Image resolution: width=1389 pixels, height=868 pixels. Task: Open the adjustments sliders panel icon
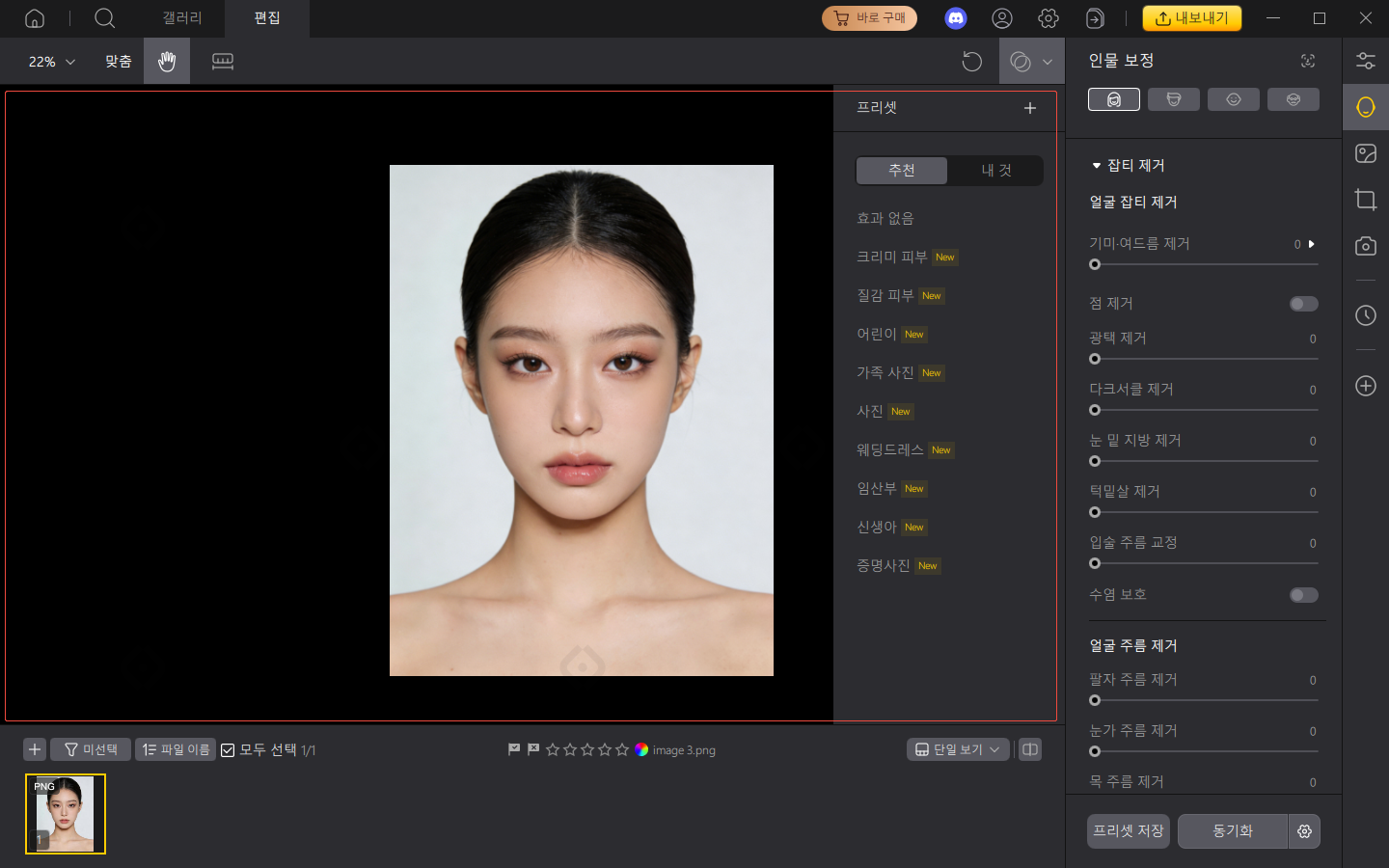[1366, 60]
